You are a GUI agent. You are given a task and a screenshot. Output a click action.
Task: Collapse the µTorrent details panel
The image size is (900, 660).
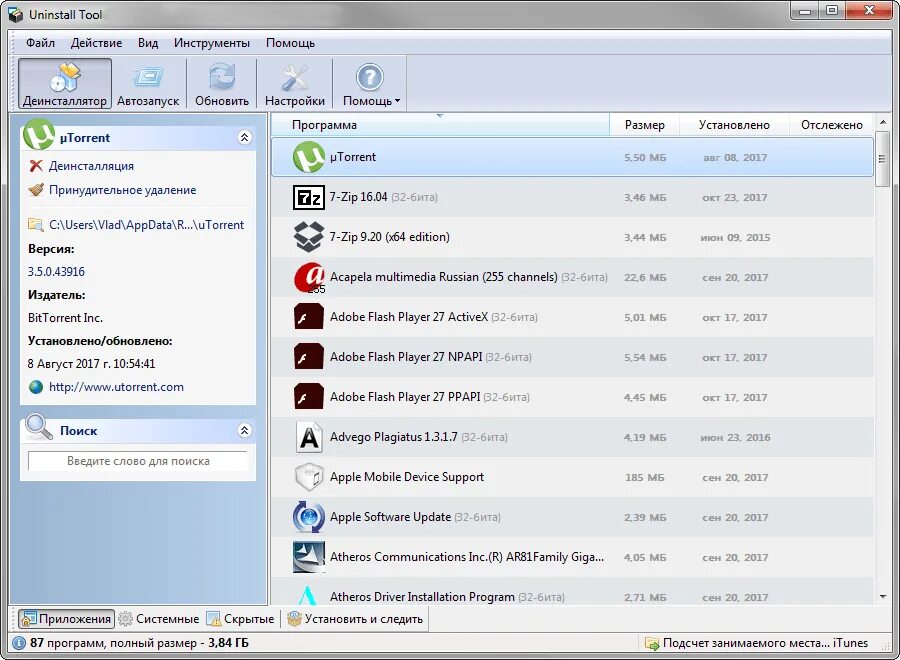click(245, 137)
